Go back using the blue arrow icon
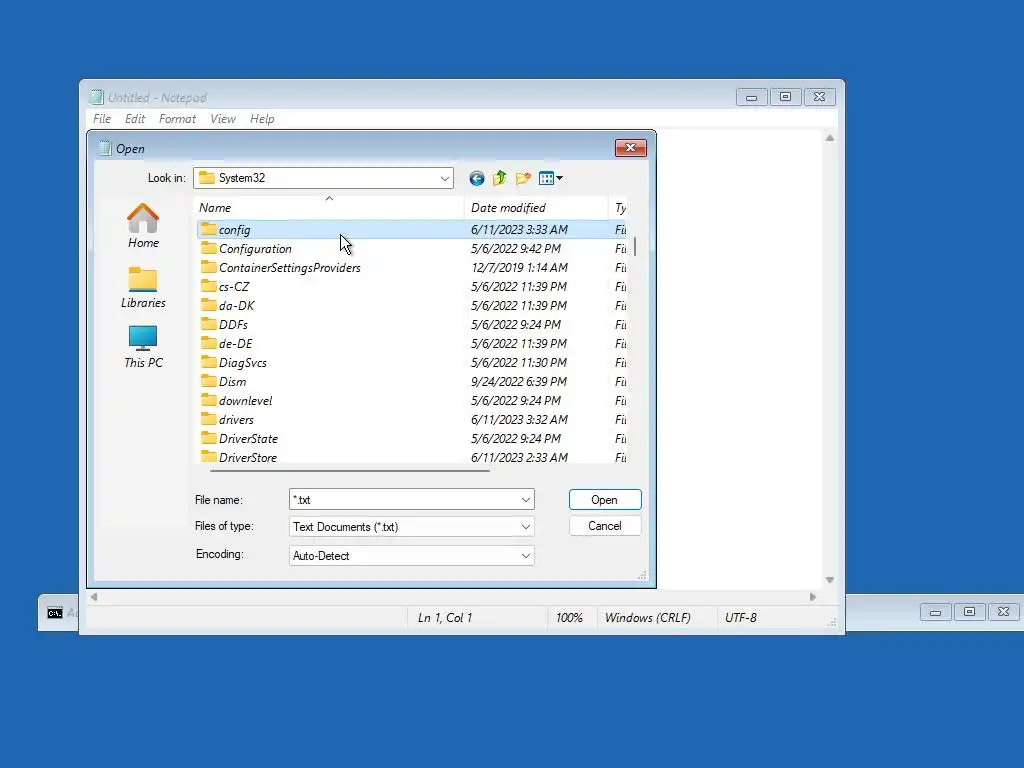1024x768 pixels. (477, 178)
